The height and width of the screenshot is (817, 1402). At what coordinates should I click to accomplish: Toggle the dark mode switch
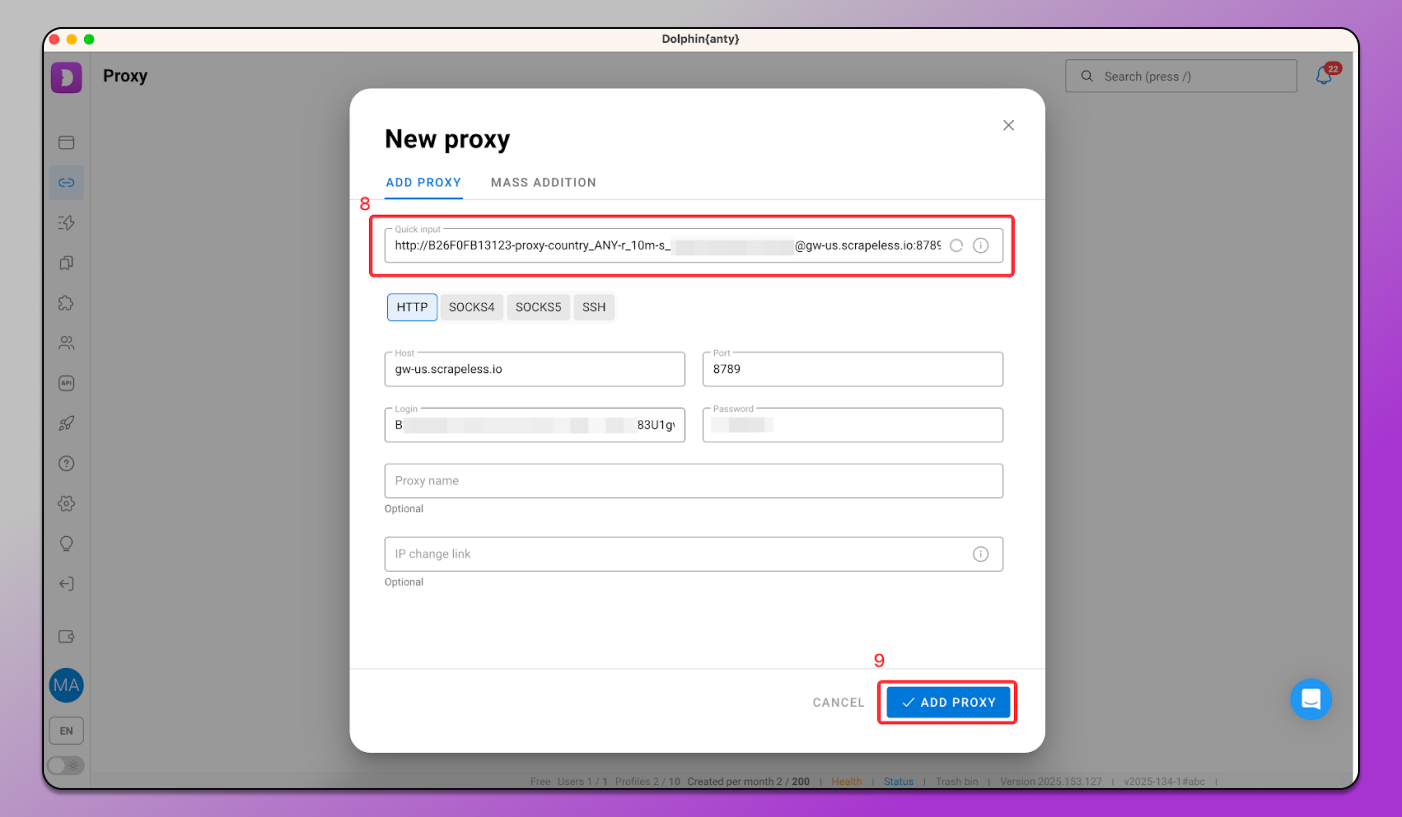pos(66,765)
